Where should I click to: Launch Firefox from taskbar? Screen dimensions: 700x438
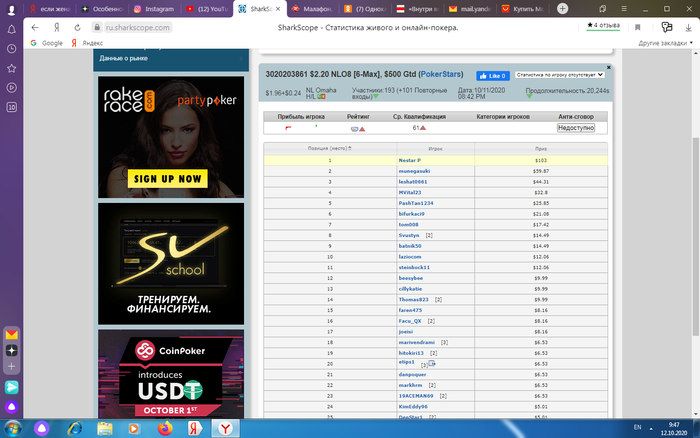coord(165,429)
